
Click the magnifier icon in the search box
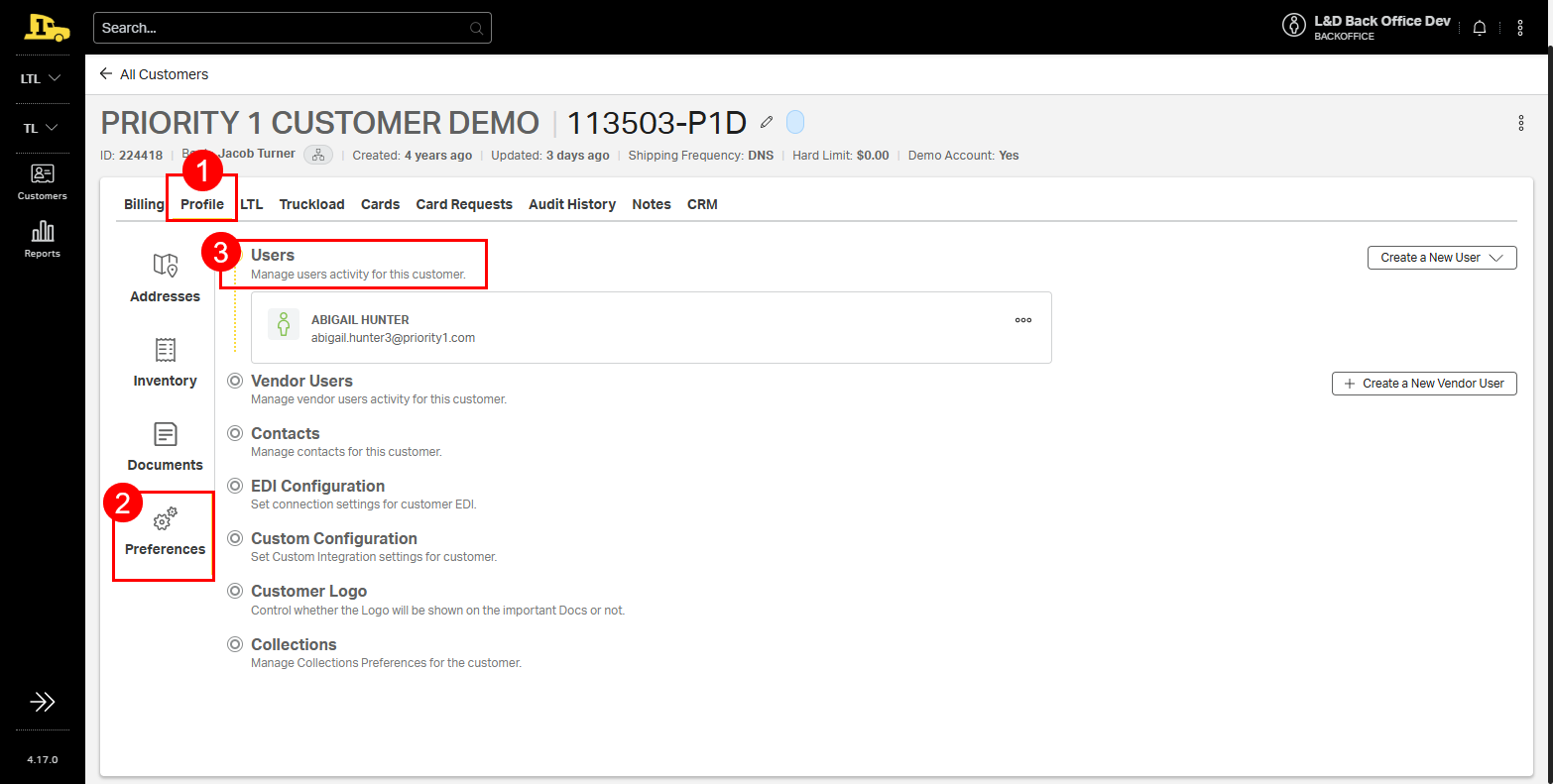pos(477,28)
